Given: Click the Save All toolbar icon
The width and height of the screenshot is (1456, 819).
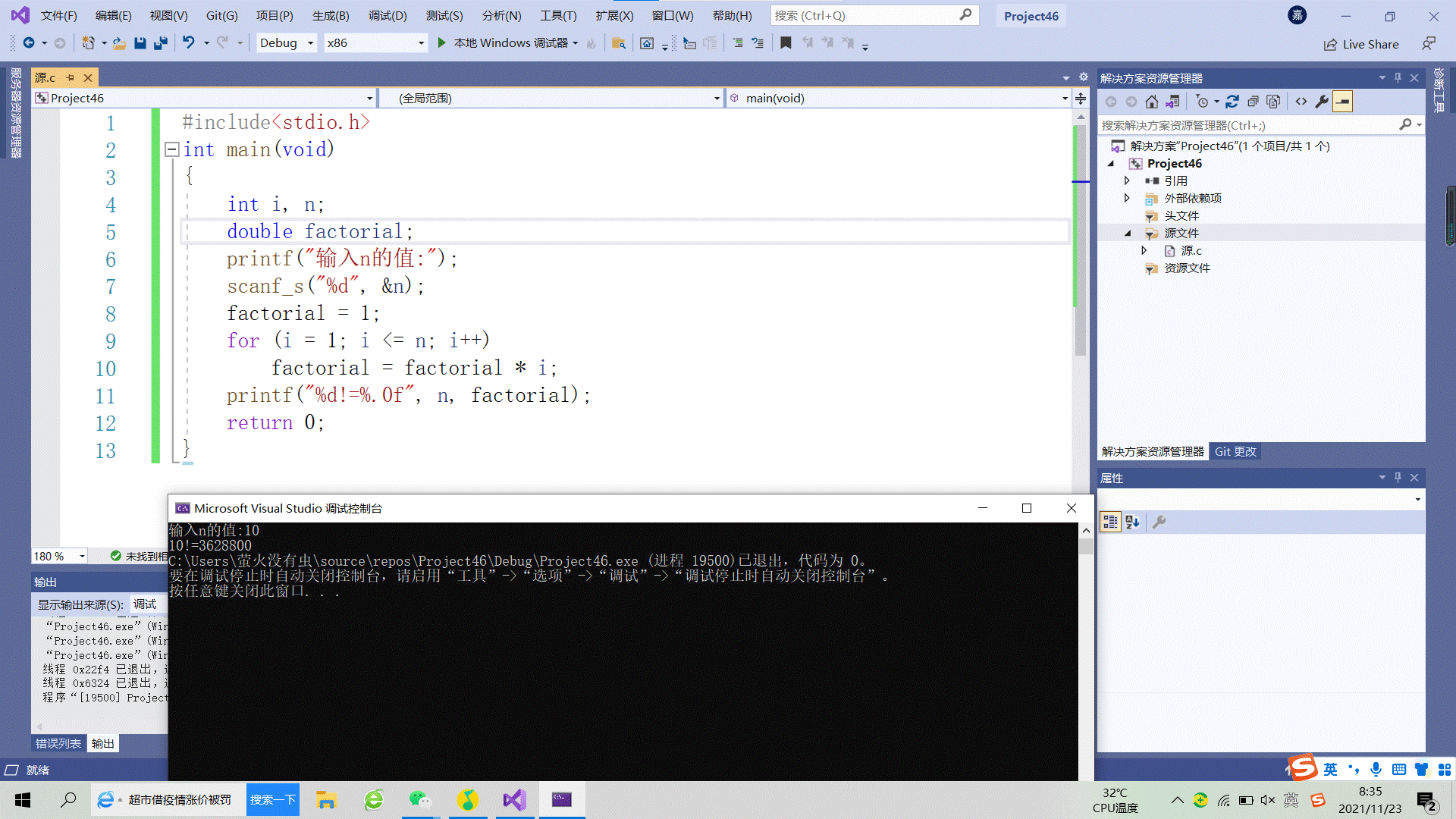Looking at the screenshot, I should 160,43.
